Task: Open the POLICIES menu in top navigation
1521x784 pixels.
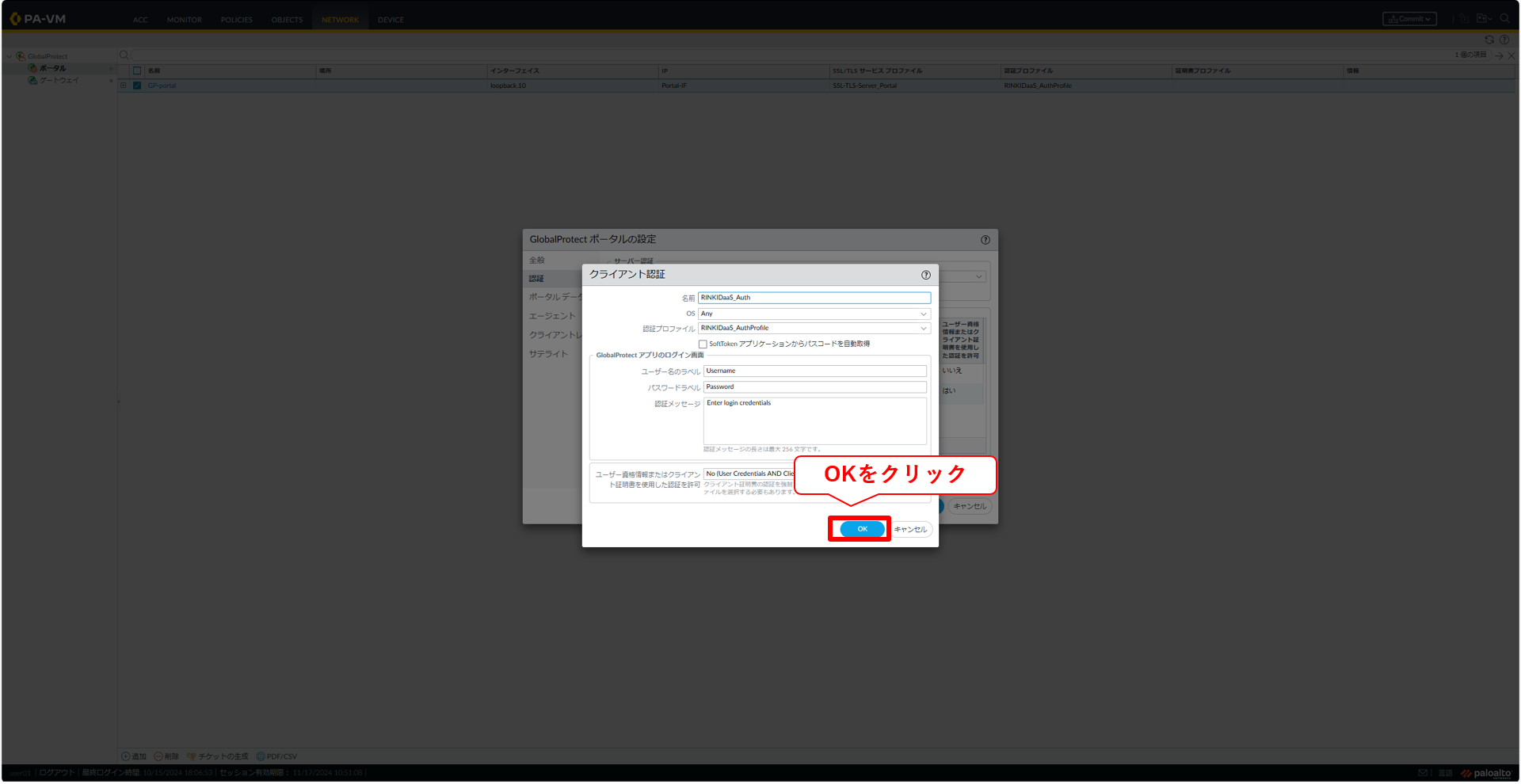Action: 237,20
